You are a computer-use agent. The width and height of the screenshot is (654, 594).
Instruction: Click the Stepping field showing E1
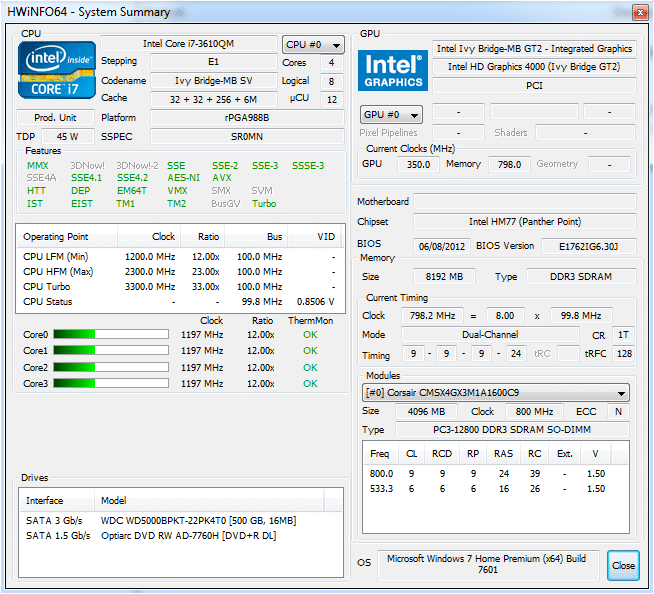[214, 62]
